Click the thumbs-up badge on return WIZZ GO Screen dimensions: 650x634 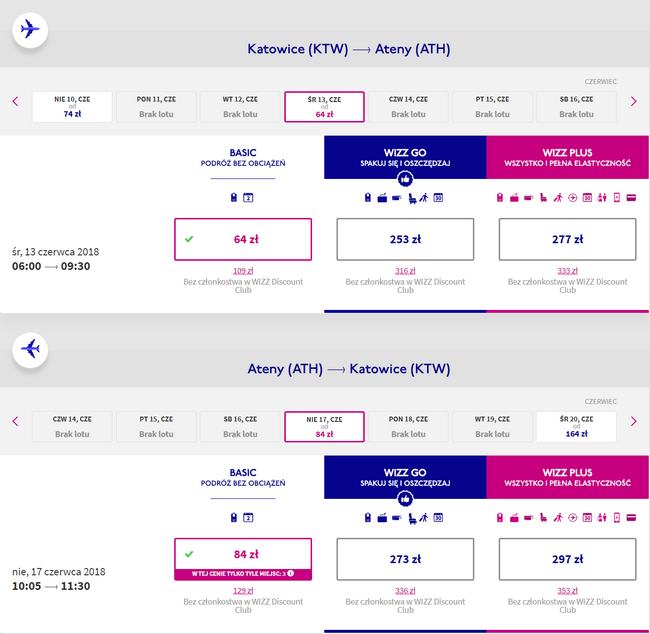click(405, 499)
